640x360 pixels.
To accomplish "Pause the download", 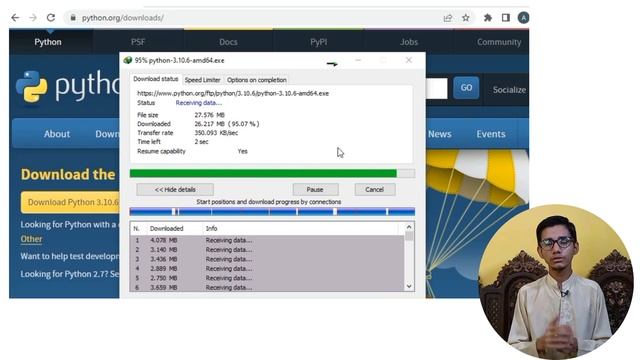I will pyautogui.click(x=315, y=189).
